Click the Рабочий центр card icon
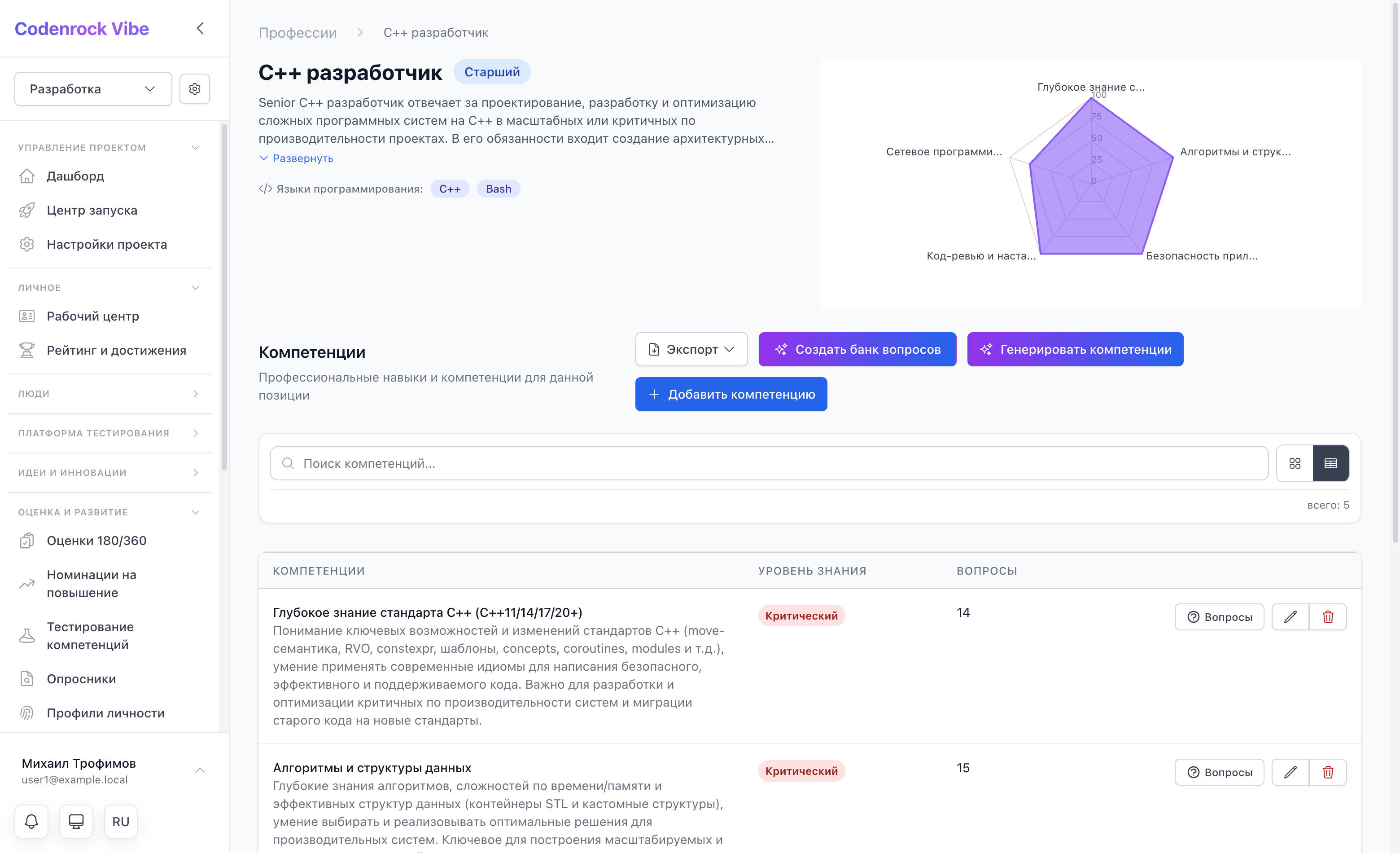 (27, 316)
